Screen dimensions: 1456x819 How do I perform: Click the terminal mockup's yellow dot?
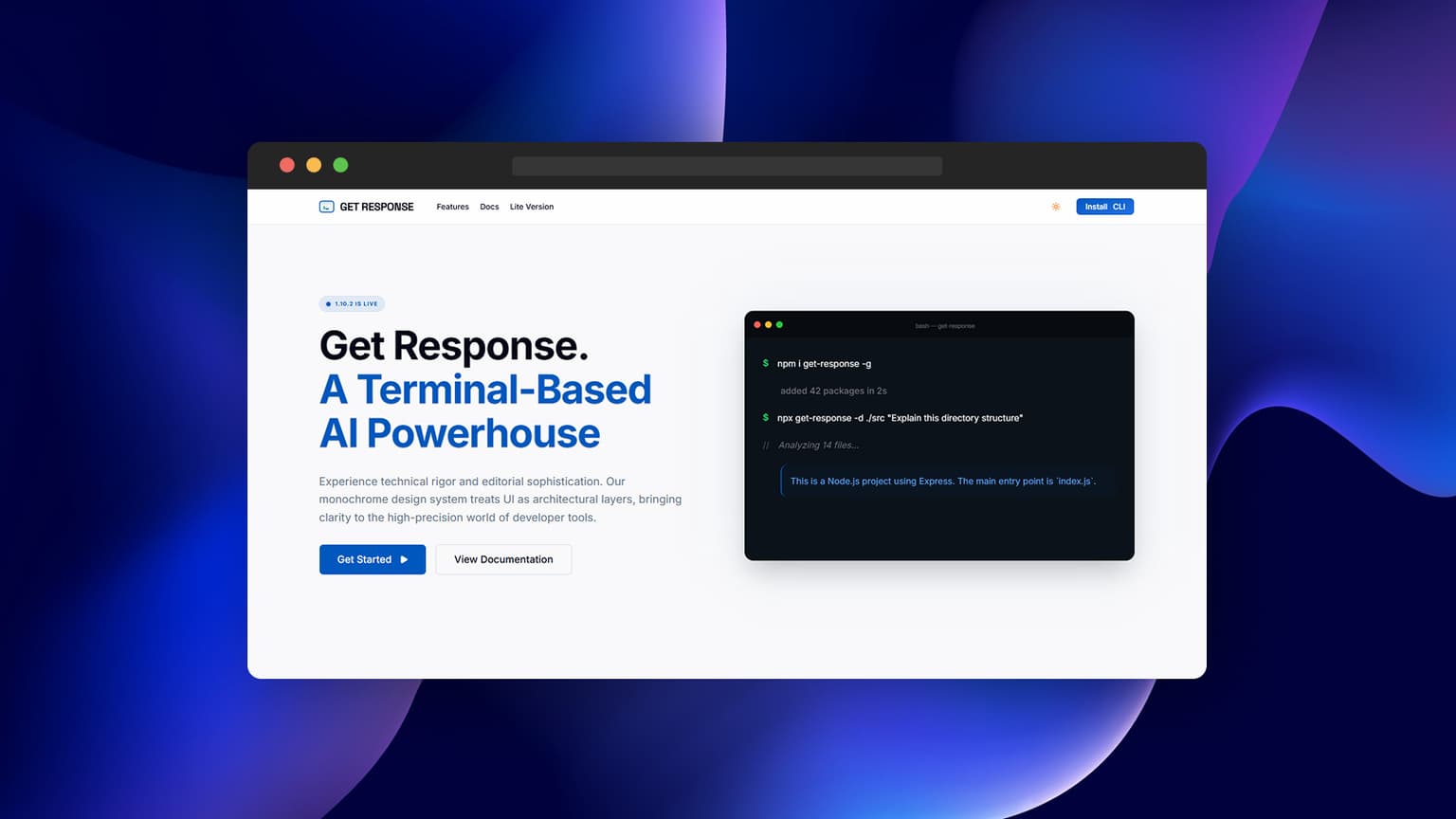pyautogui.click(x=769, y=325)
